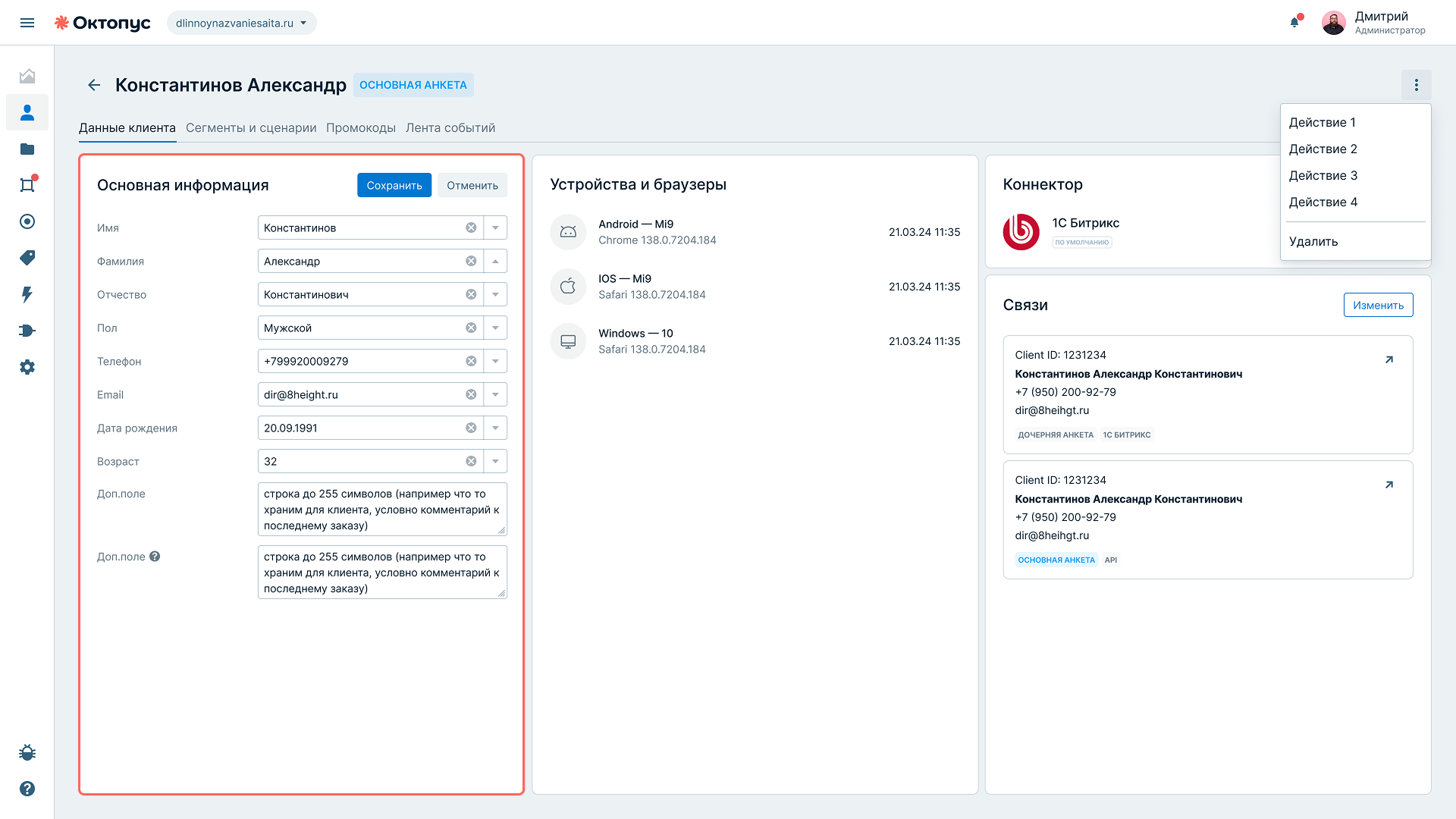
Task: Select Действие 4 from the menu
Action: [x=1355, y=202]
